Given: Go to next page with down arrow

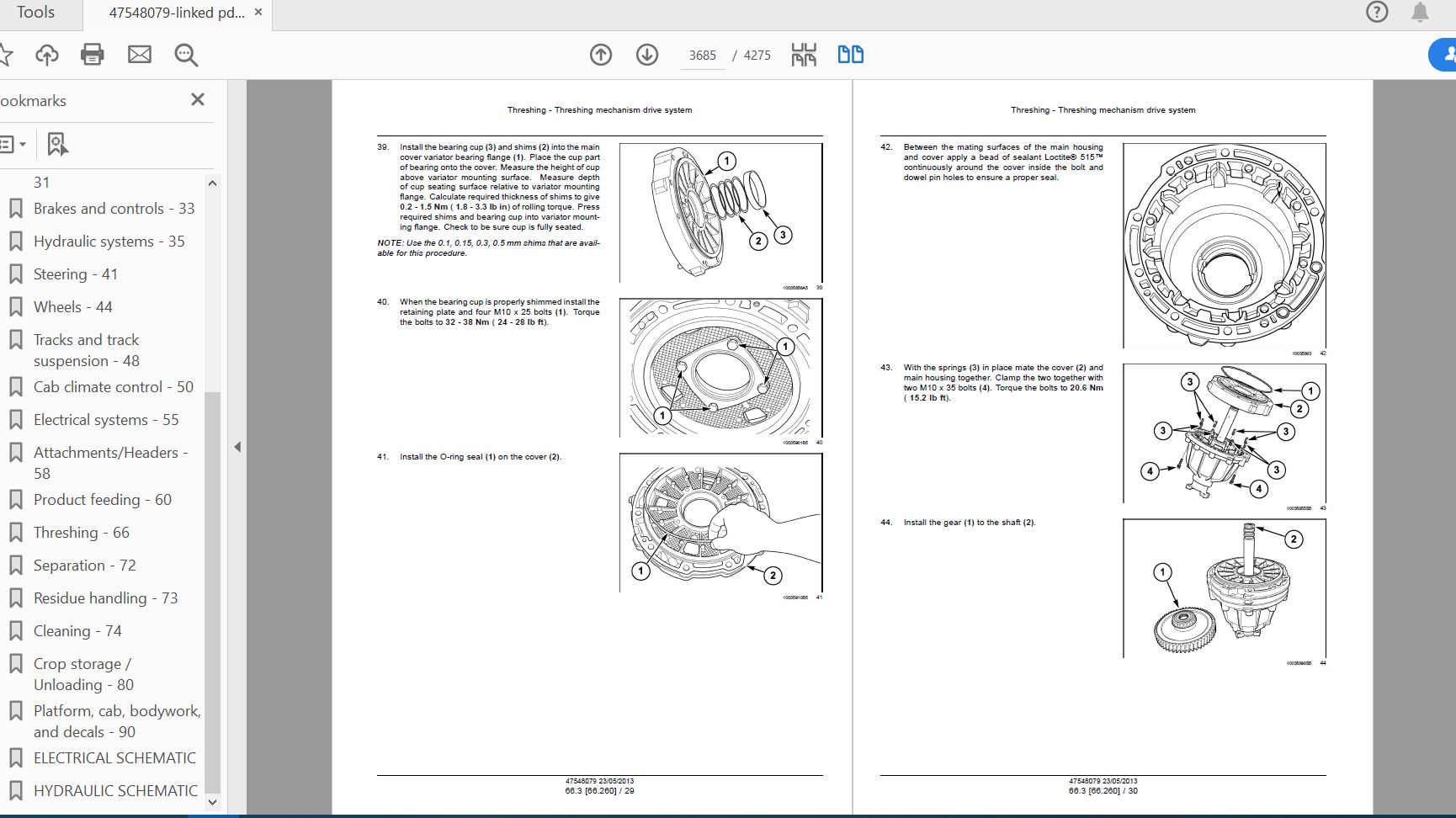Looking at the screenshot, I should click(647, 55).
